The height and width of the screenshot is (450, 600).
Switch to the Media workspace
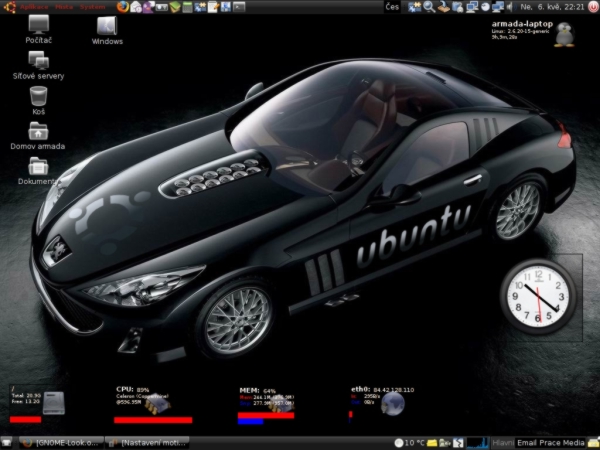tap(573, 443)
